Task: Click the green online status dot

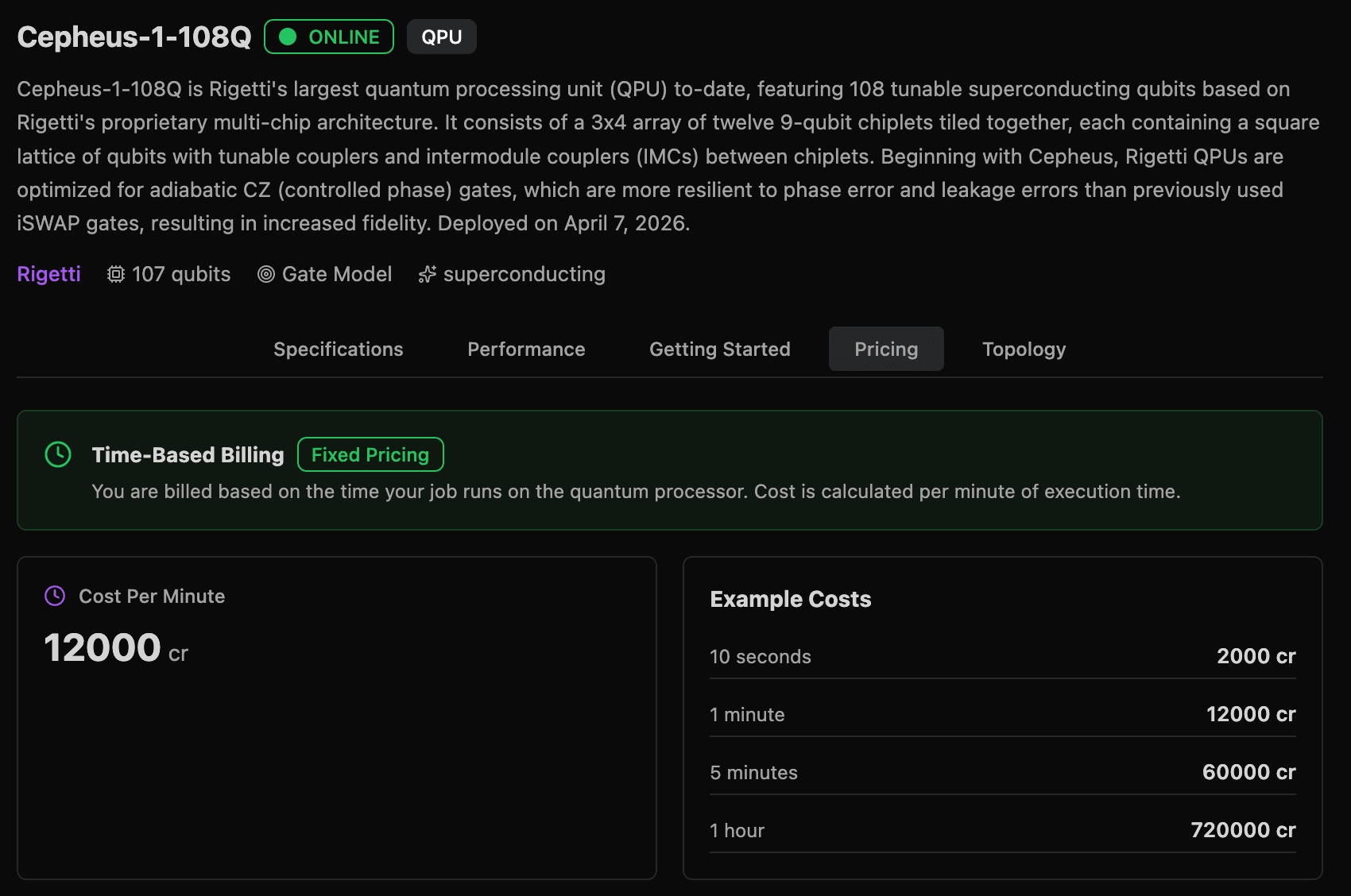Action: coord(288,37)
